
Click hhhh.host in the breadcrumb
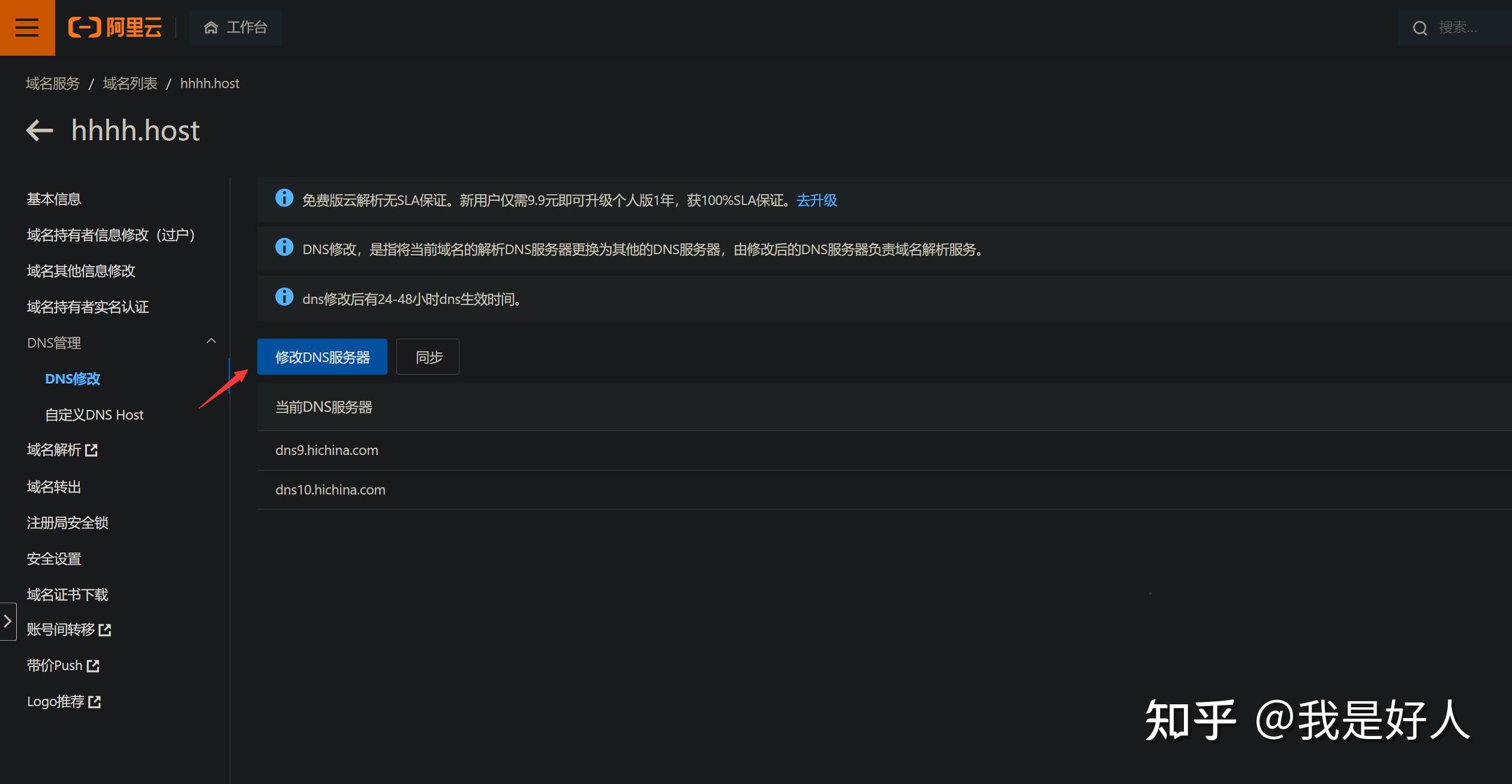coord(210,83)
